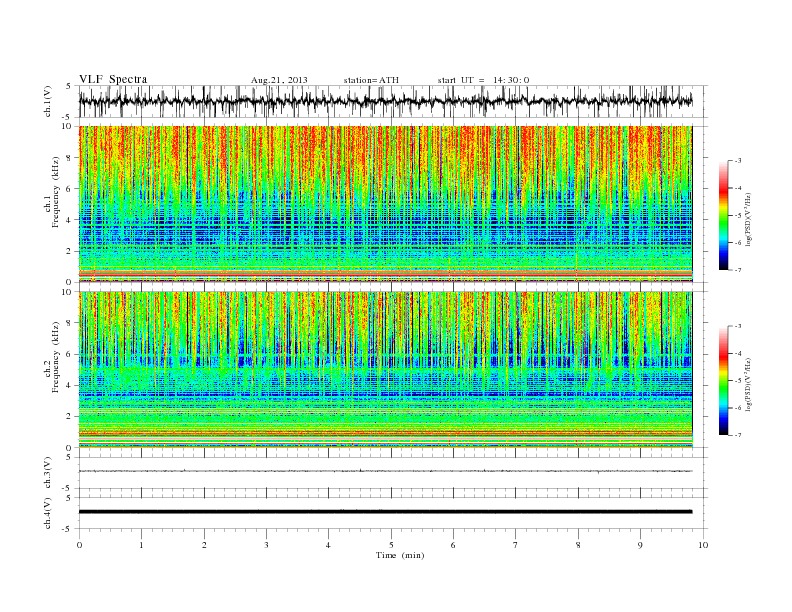Click the 6 kHz tick of ch.2 spectrogram

(70, 354)
